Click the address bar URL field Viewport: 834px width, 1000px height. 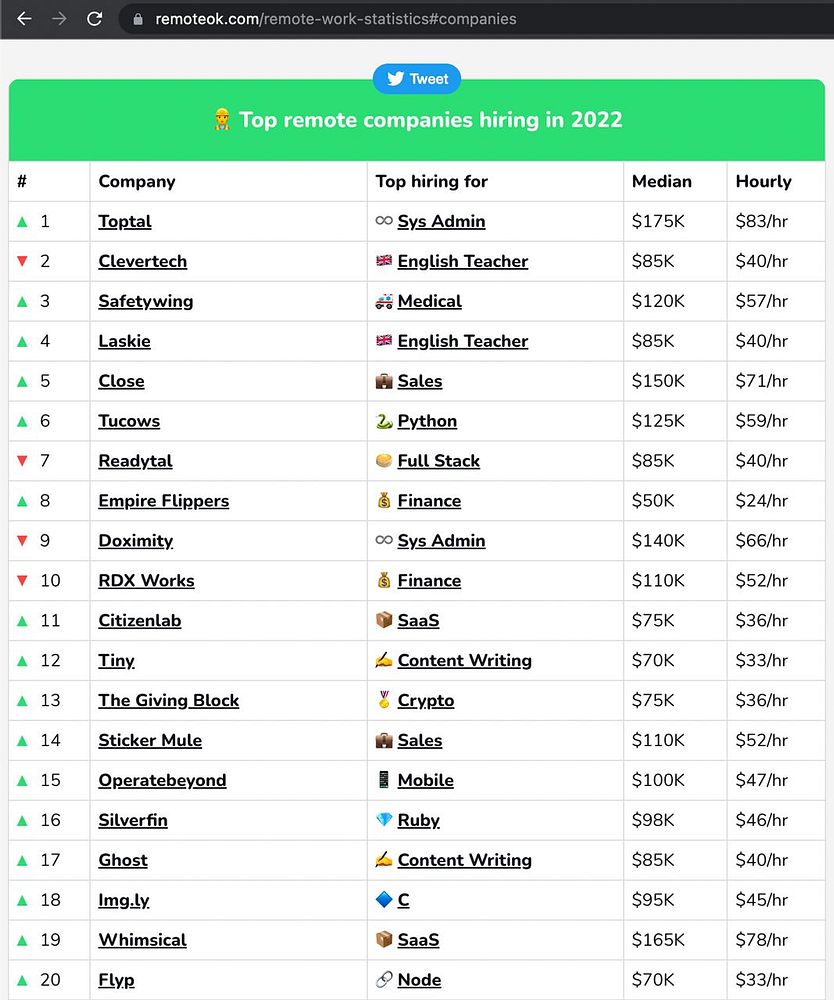[x=336, y=19]
